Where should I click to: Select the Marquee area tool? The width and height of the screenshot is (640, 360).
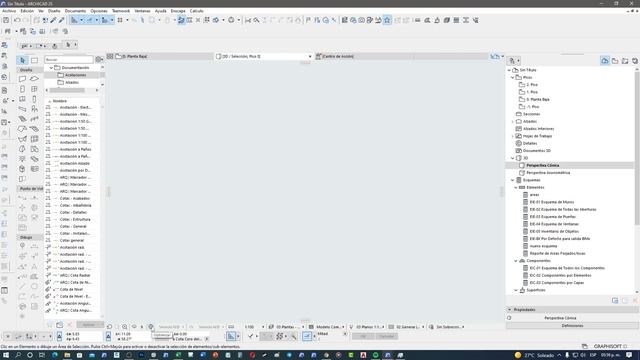[x=34, y=60]
